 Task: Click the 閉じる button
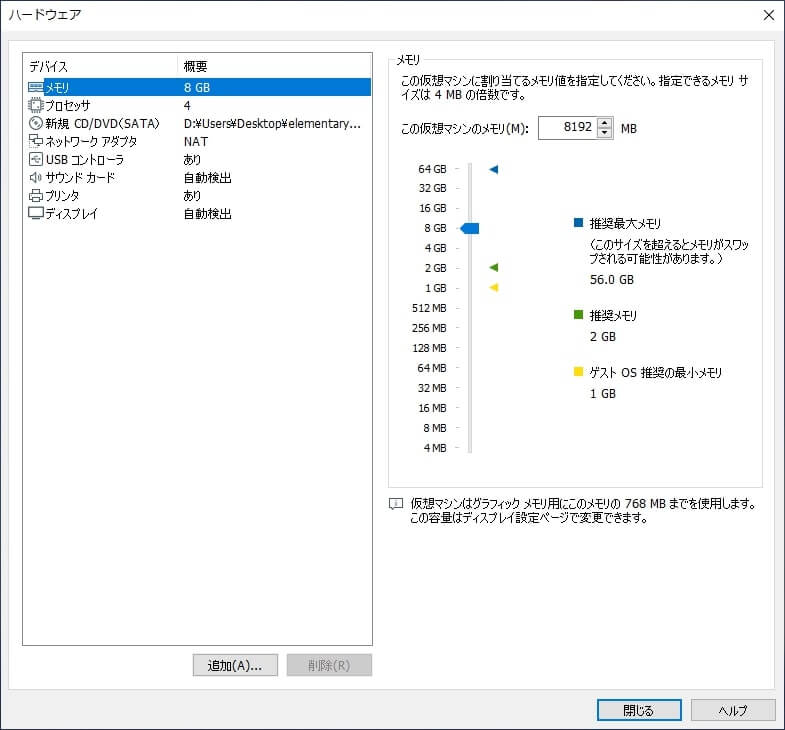tap(638, 710)
